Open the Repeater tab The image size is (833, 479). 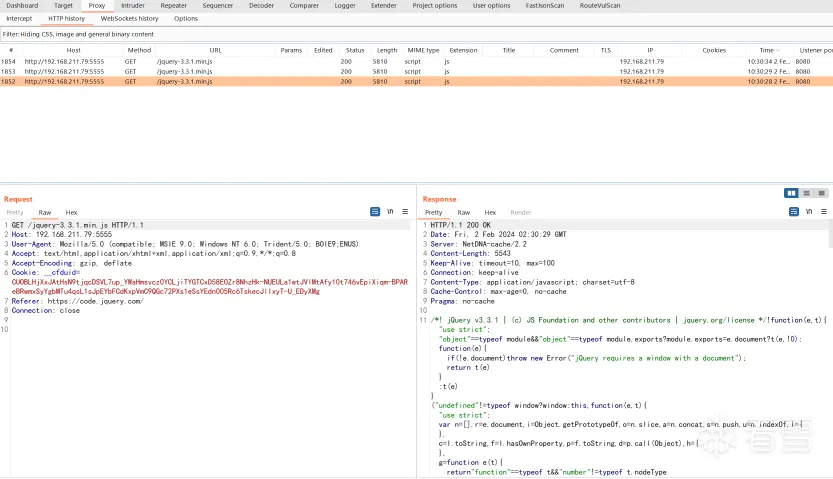point(174,5)
